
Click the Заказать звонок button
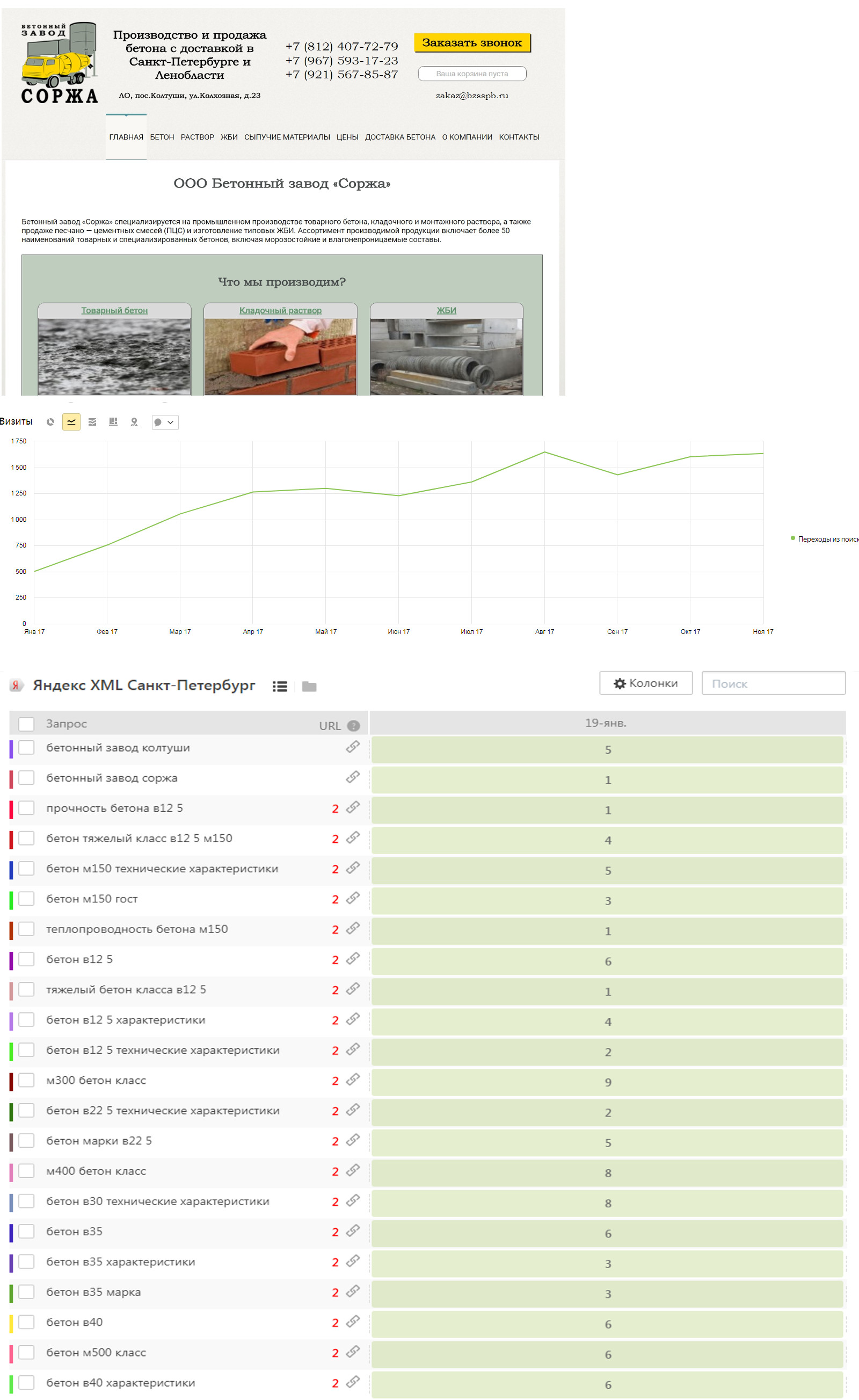click(472, 42)
